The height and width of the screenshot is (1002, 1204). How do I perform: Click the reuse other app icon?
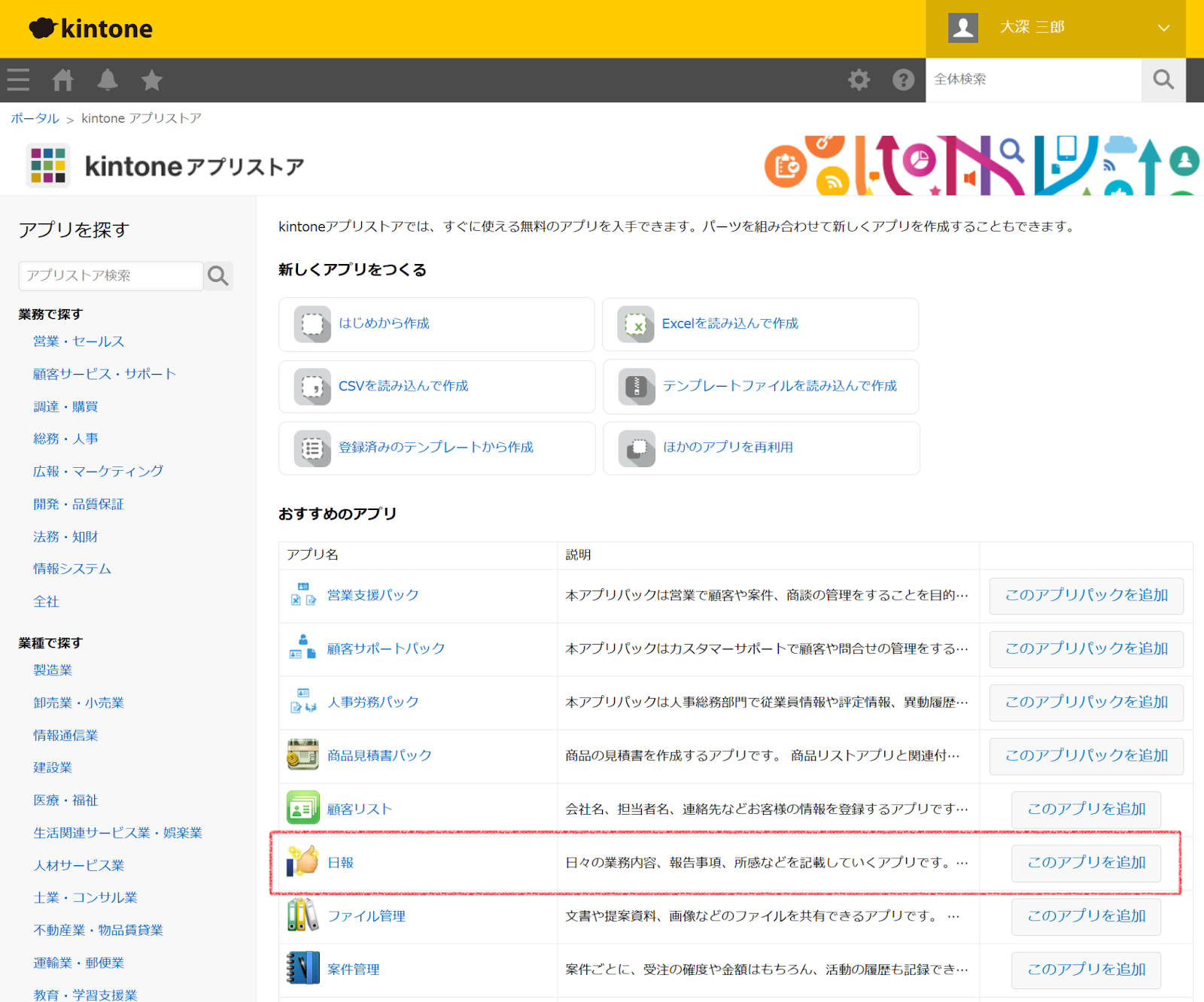(637, 448)
